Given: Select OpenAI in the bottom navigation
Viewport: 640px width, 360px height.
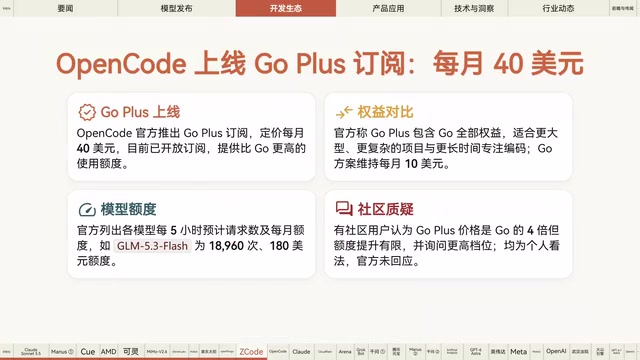Looking at the screenshot, I should (556, 351).
